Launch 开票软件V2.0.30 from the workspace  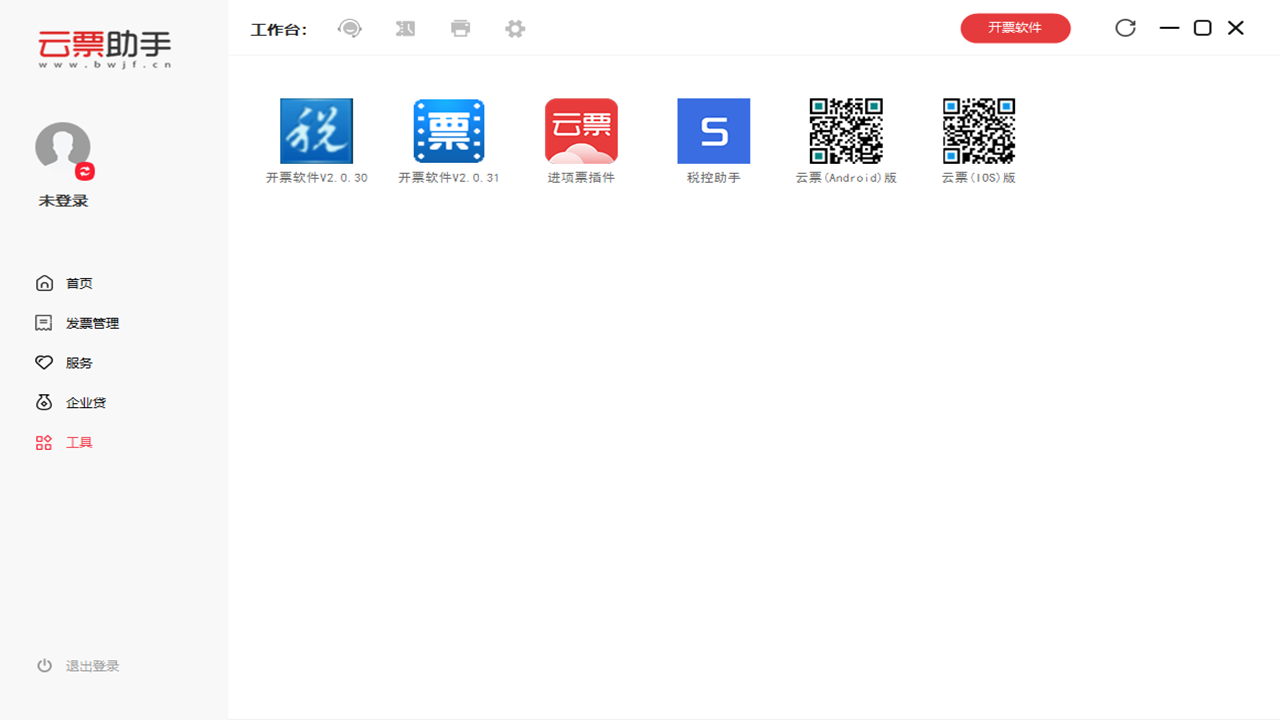(317, 131)
